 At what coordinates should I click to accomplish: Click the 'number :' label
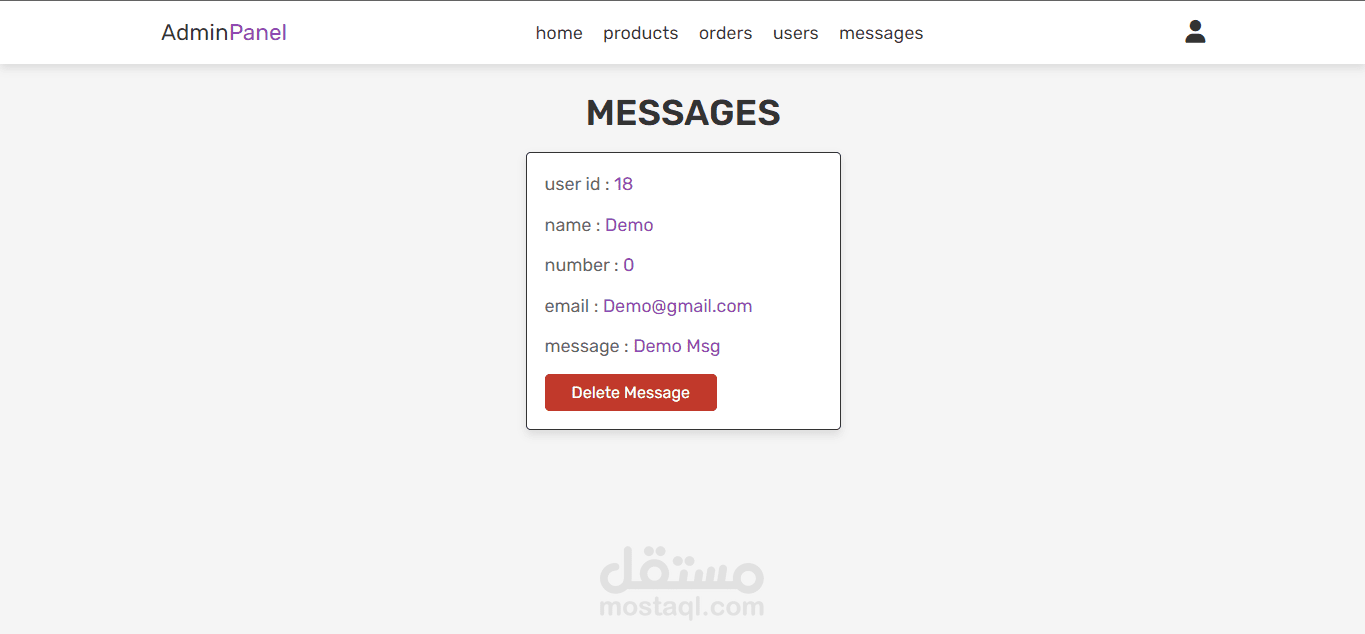pyautogui.click(x=582, y=265)
